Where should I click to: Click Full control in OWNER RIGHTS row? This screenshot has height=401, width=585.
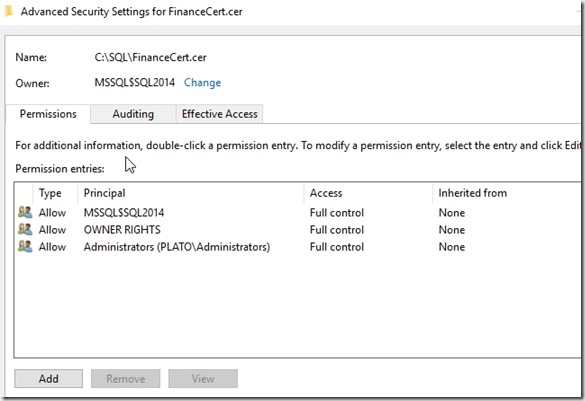tap(337, 230)
